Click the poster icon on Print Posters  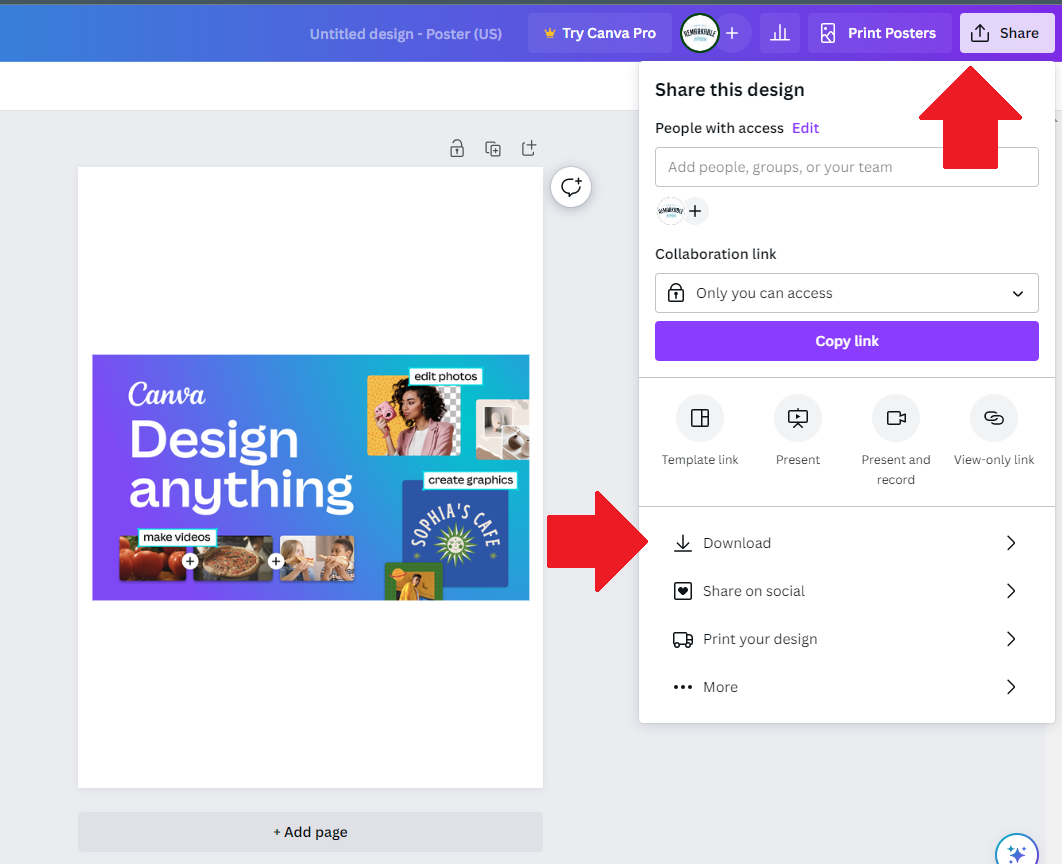[x=828, y=33]
